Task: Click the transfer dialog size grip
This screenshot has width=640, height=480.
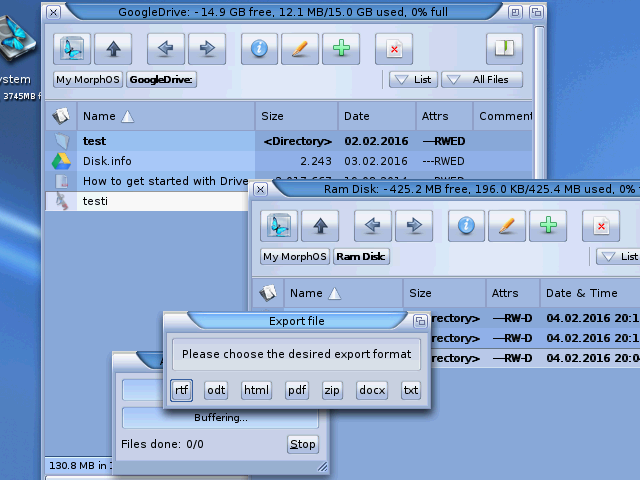Action: tap(322, 467)
